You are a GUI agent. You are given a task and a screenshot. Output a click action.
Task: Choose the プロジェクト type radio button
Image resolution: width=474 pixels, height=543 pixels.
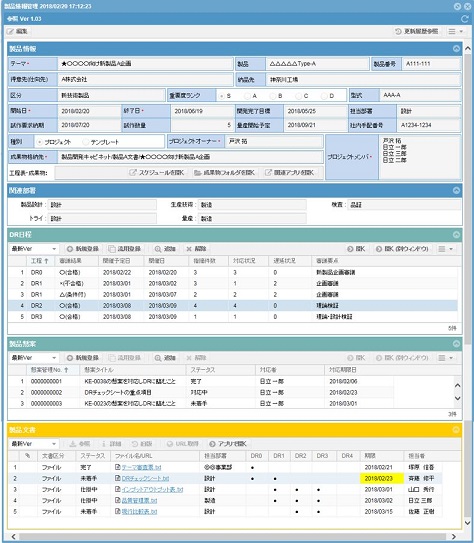[x=40, y=142]
